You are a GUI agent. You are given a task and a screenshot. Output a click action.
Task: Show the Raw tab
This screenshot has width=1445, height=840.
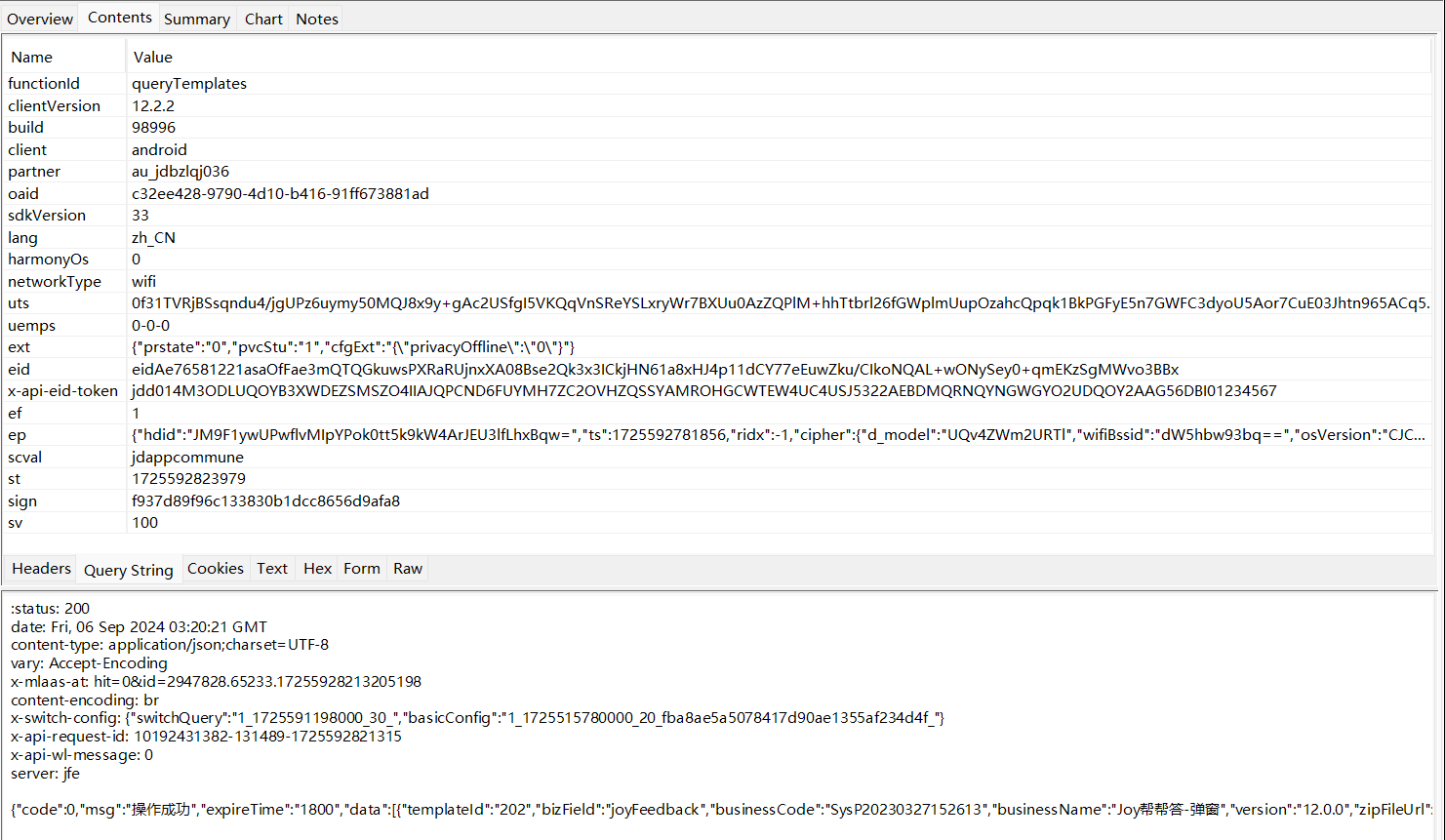pyautogui.click(x=408, y=569)
